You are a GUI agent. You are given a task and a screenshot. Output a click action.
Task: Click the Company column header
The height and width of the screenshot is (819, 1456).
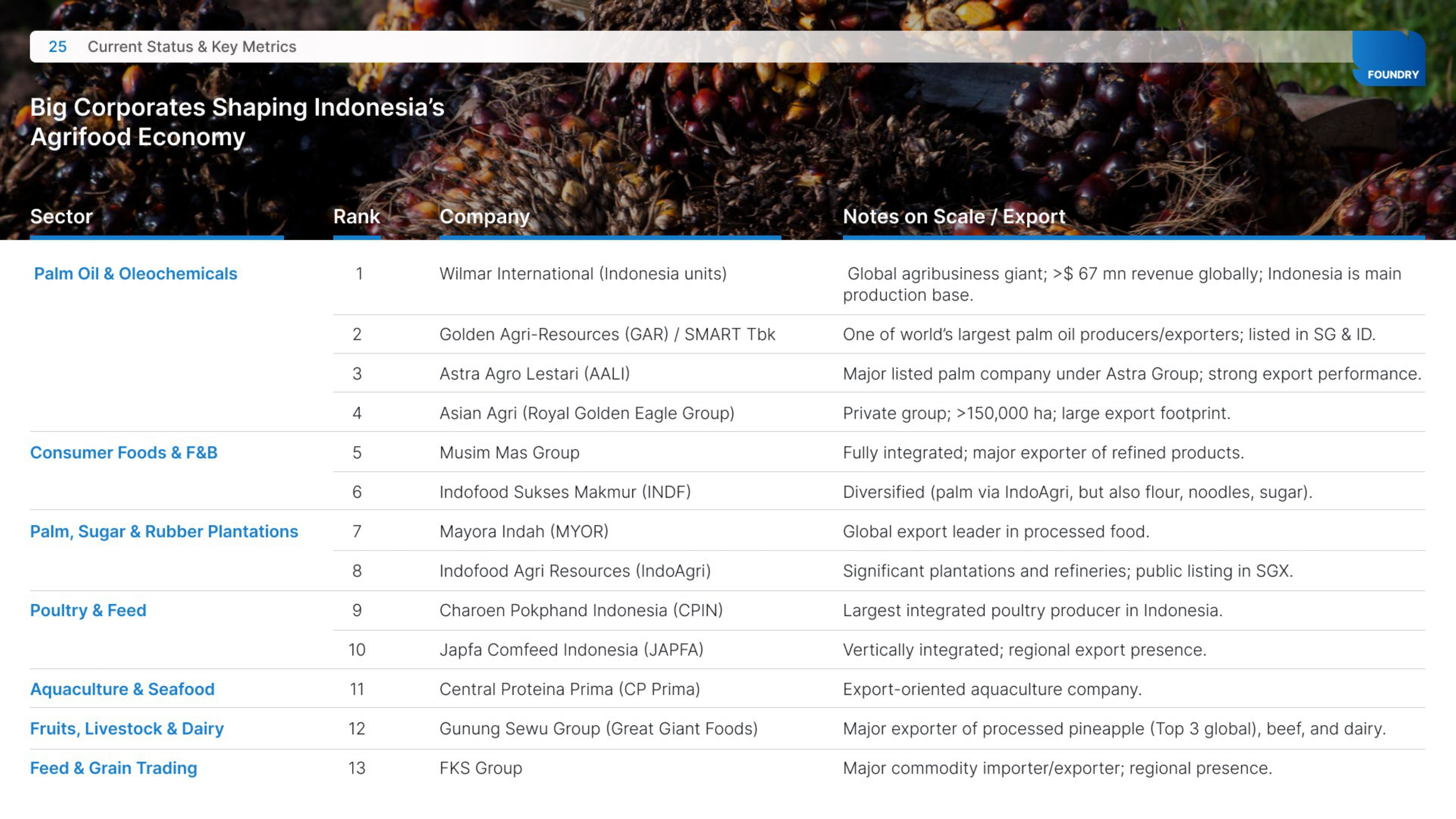click(x=484, y=217)
